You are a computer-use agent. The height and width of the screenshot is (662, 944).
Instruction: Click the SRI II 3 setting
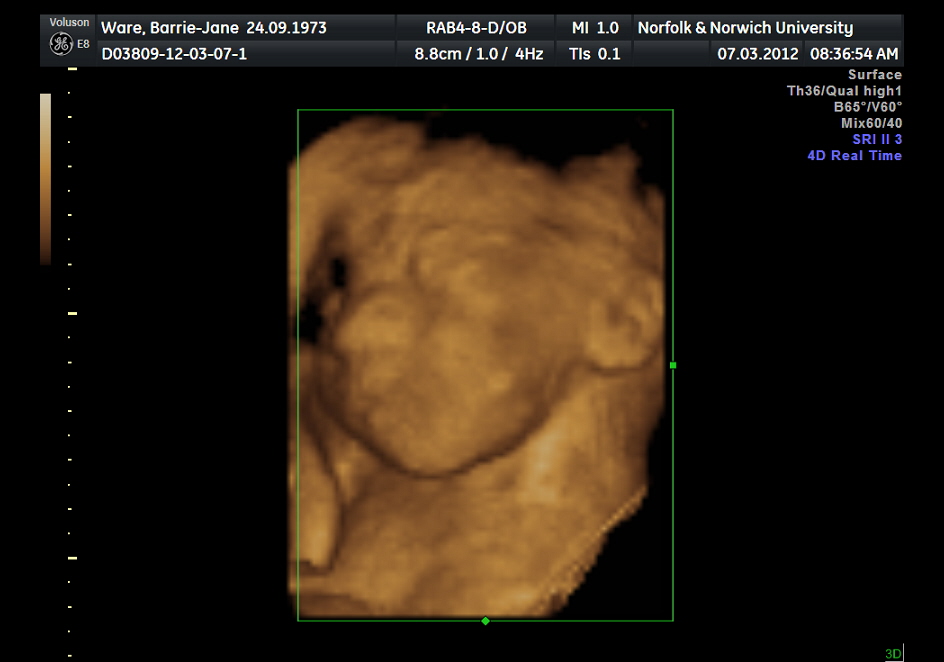pos(876,139)
